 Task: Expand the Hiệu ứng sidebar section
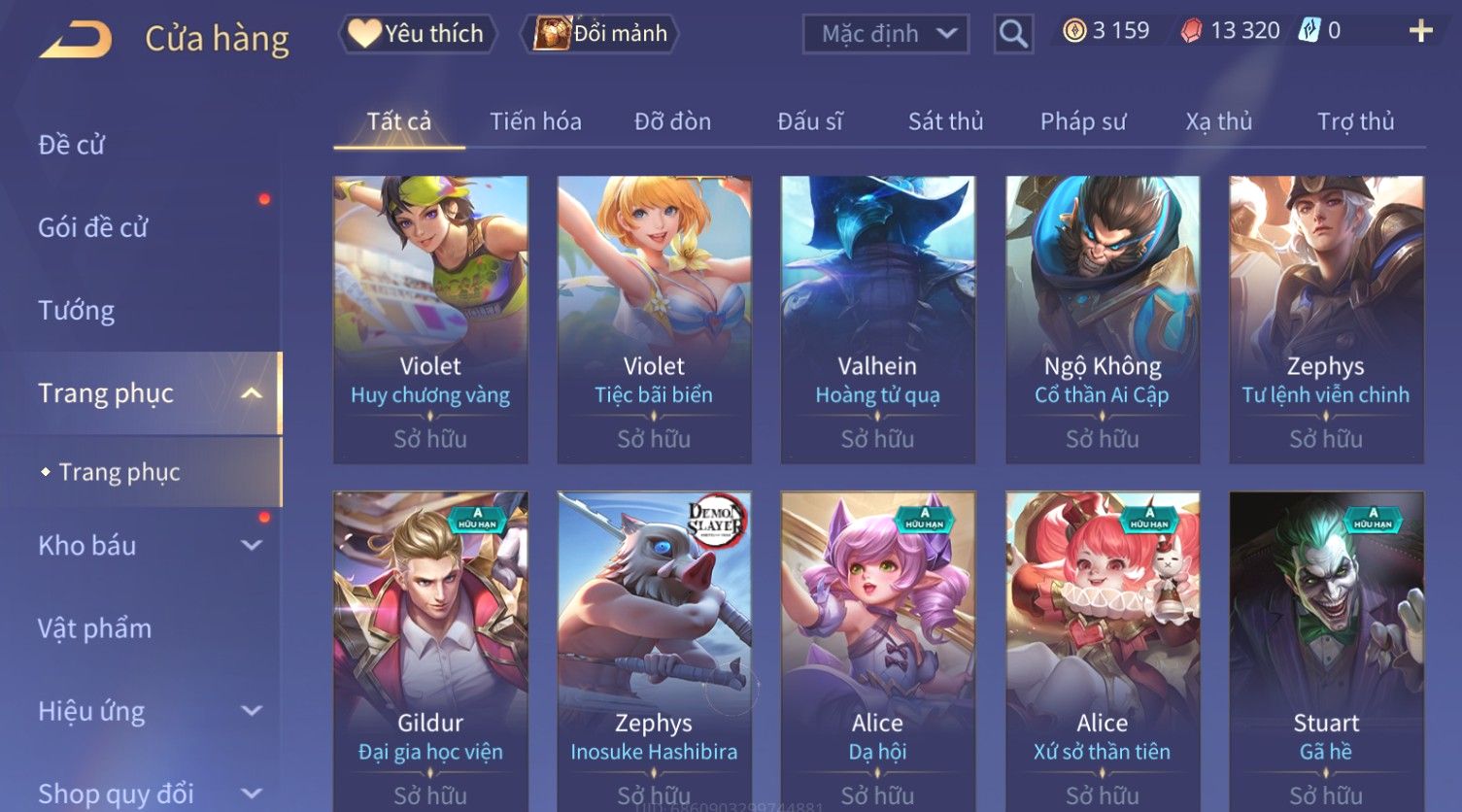252,711
